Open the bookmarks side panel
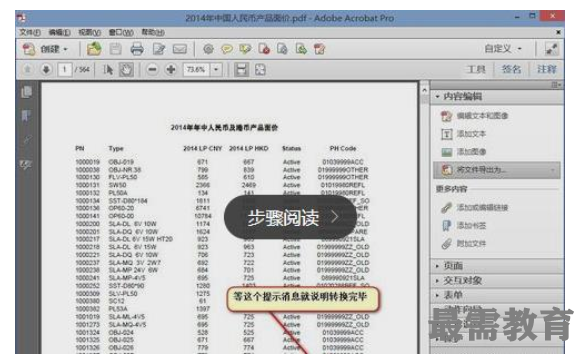580x364 pixels. click(x=26, y=116)
